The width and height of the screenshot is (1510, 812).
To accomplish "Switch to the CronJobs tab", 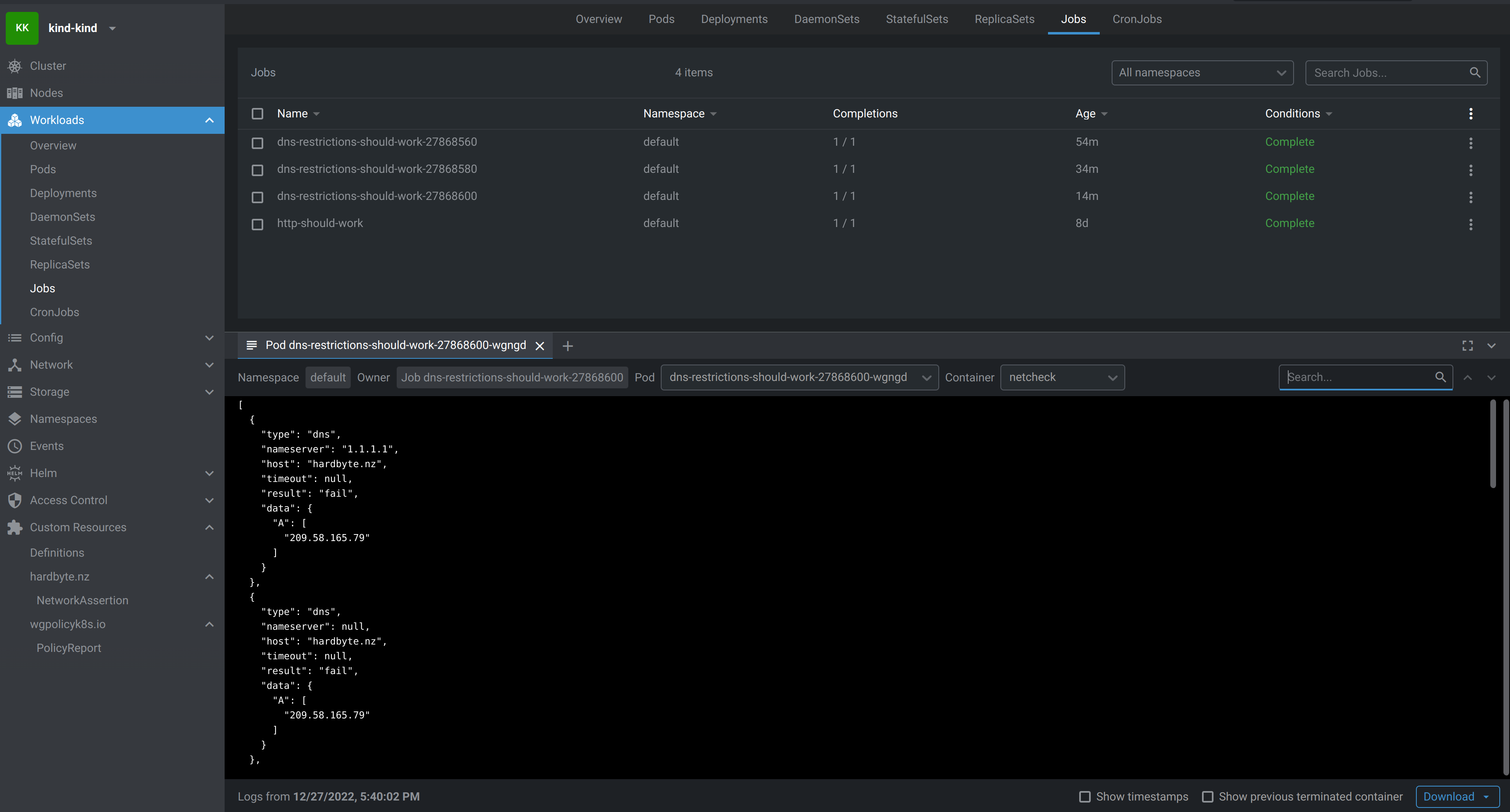I will click(x=1137, y=19).
